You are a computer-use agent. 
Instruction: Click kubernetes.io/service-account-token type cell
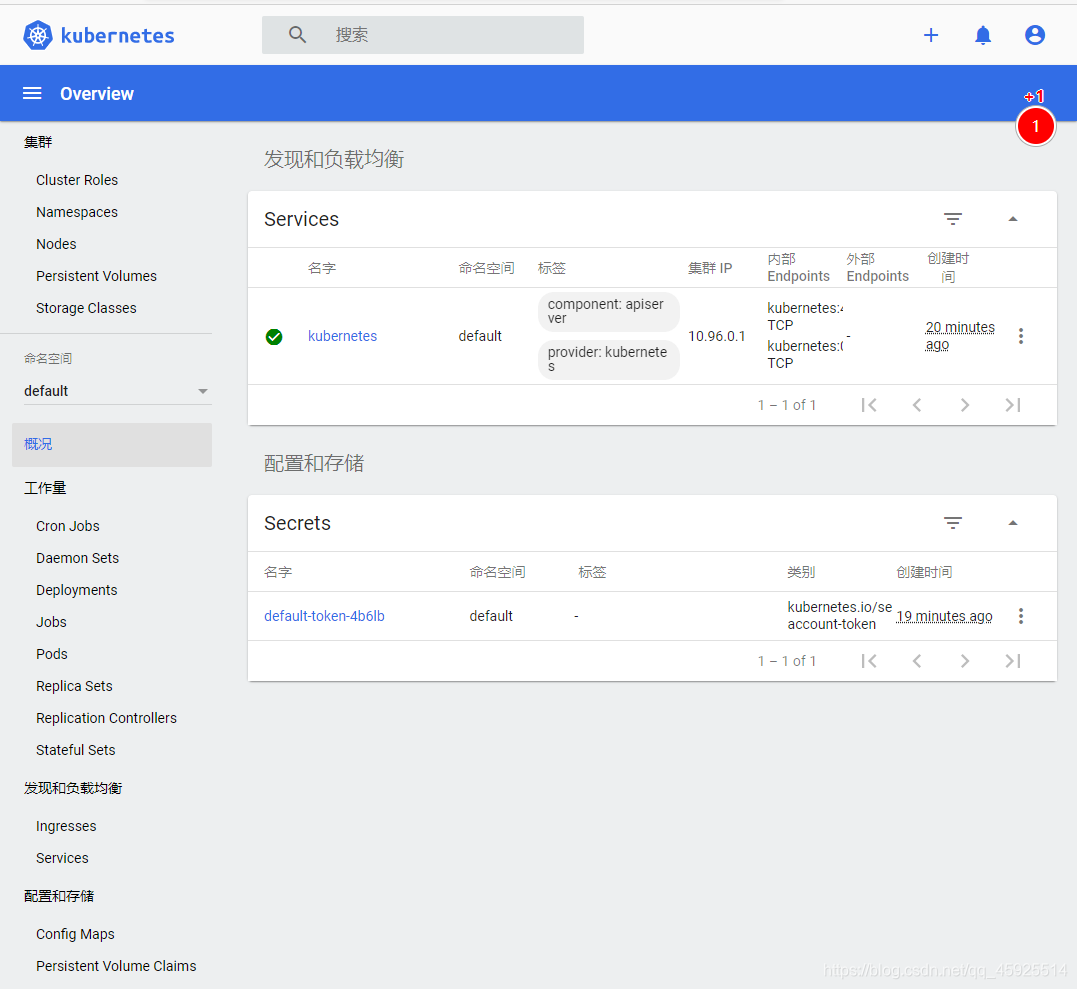pos(839,616)
